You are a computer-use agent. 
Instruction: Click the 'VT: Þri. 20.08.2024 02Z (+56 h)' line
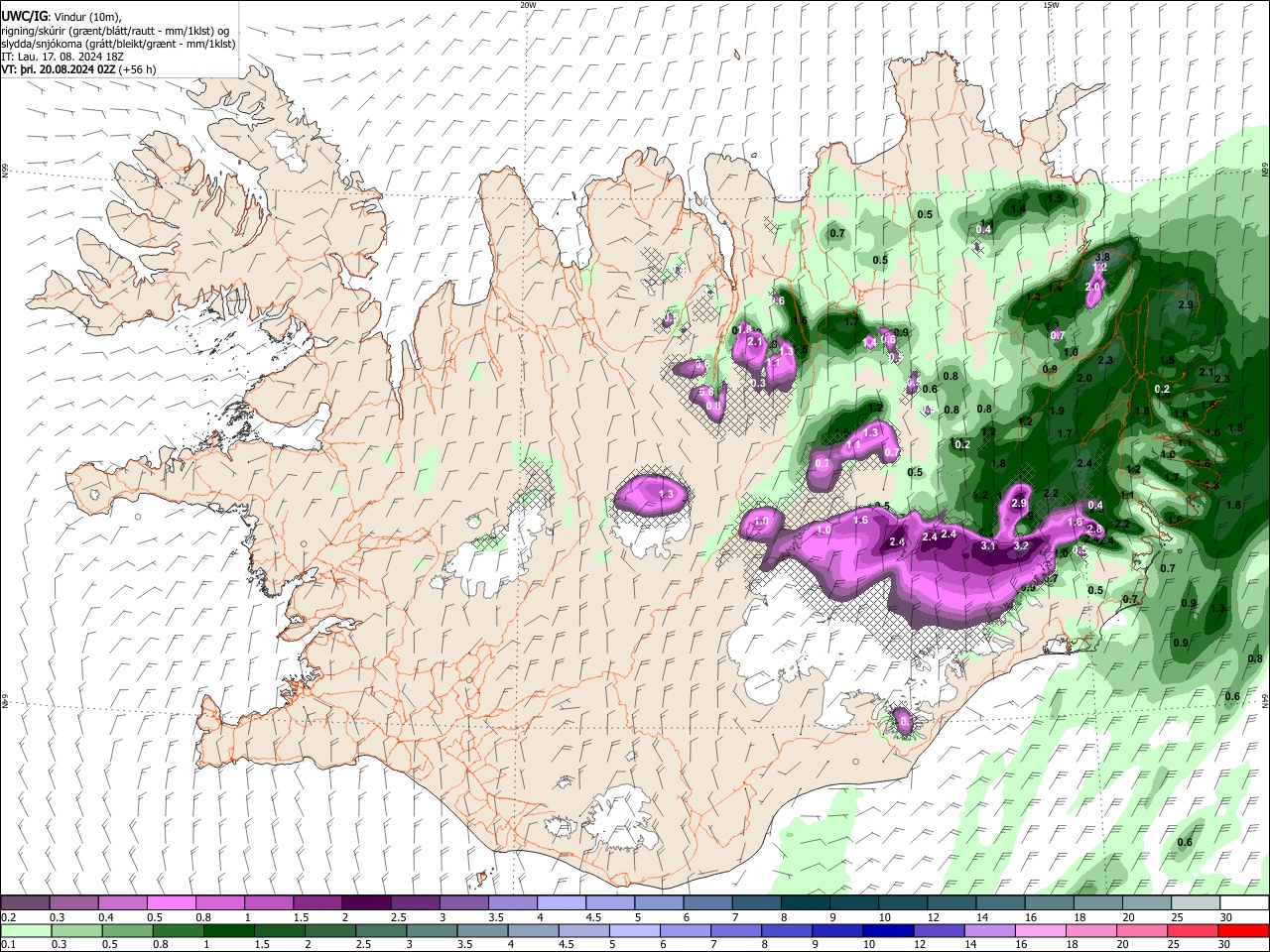(80, 69)
